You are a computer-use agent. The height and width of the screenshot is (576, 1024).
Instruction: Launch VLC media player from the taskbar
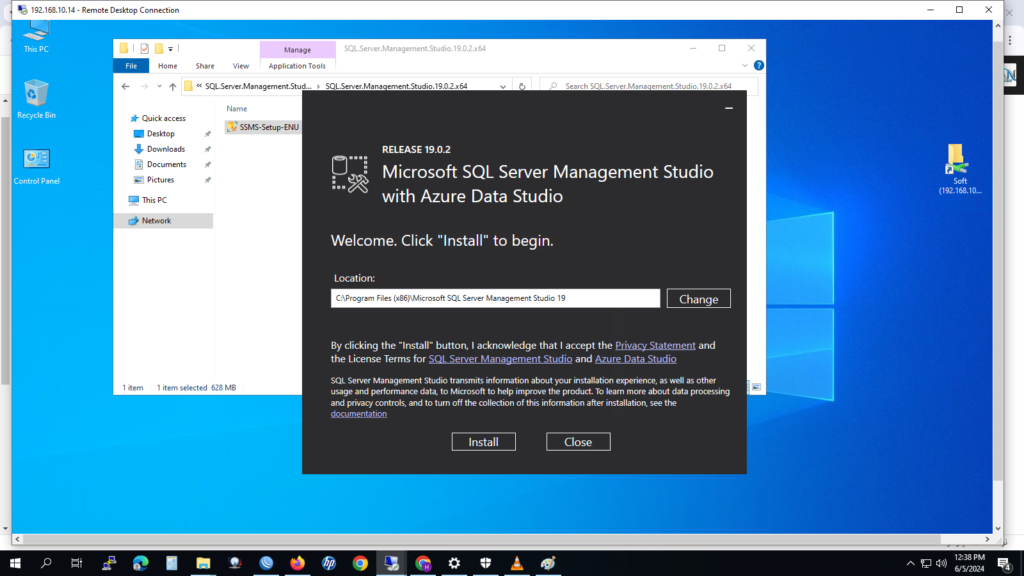pos(517,563)
